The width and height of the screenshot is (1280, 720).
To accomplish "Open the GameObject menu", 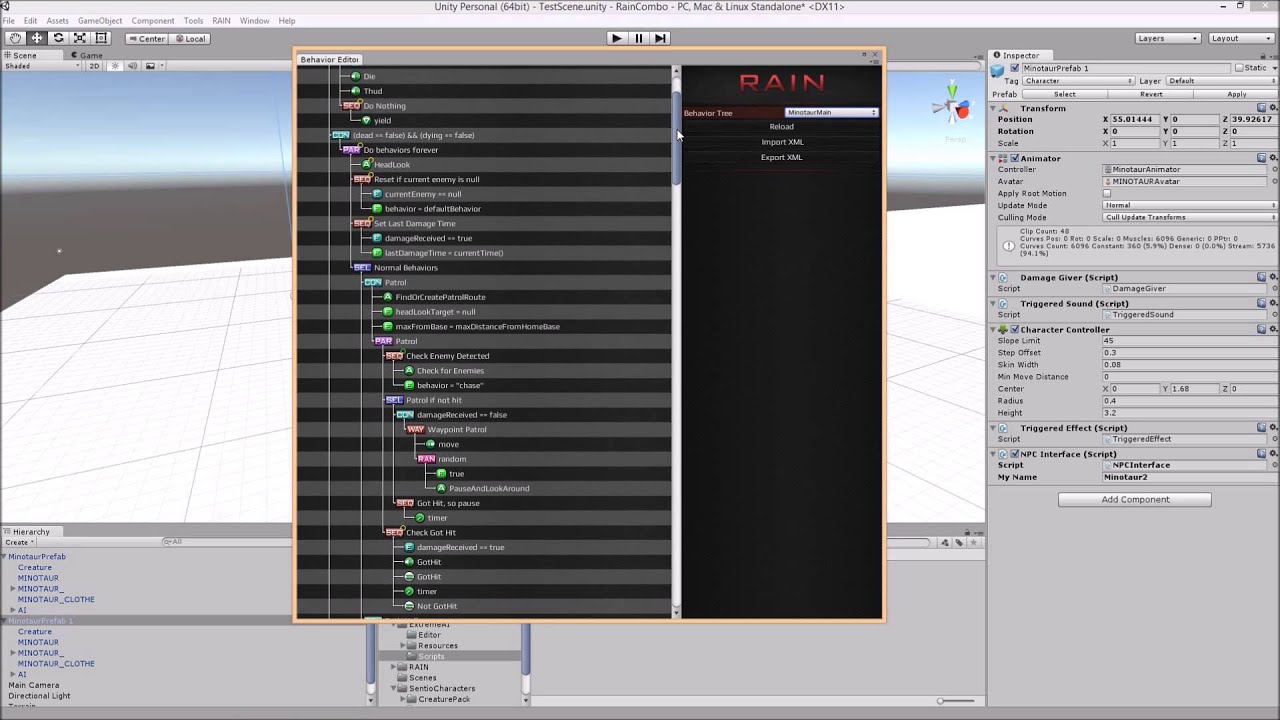I will pyautogui.click(x=100, y=20).
